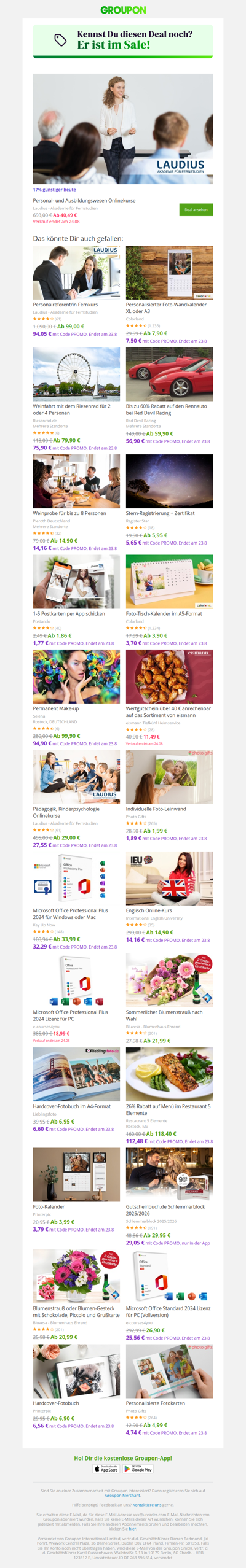This screenshot has height=1568, width=246.
Task: Click the 'Deal ansehen' button
Action: tap(196, 209)
